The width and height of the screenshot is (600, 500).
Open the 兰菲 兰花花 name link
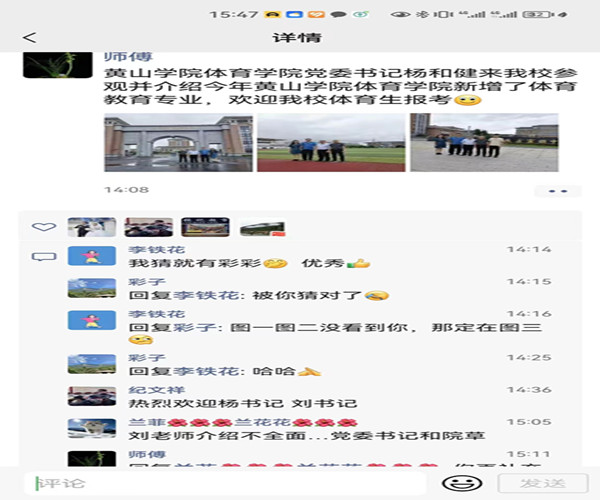[x=243, y=422]
